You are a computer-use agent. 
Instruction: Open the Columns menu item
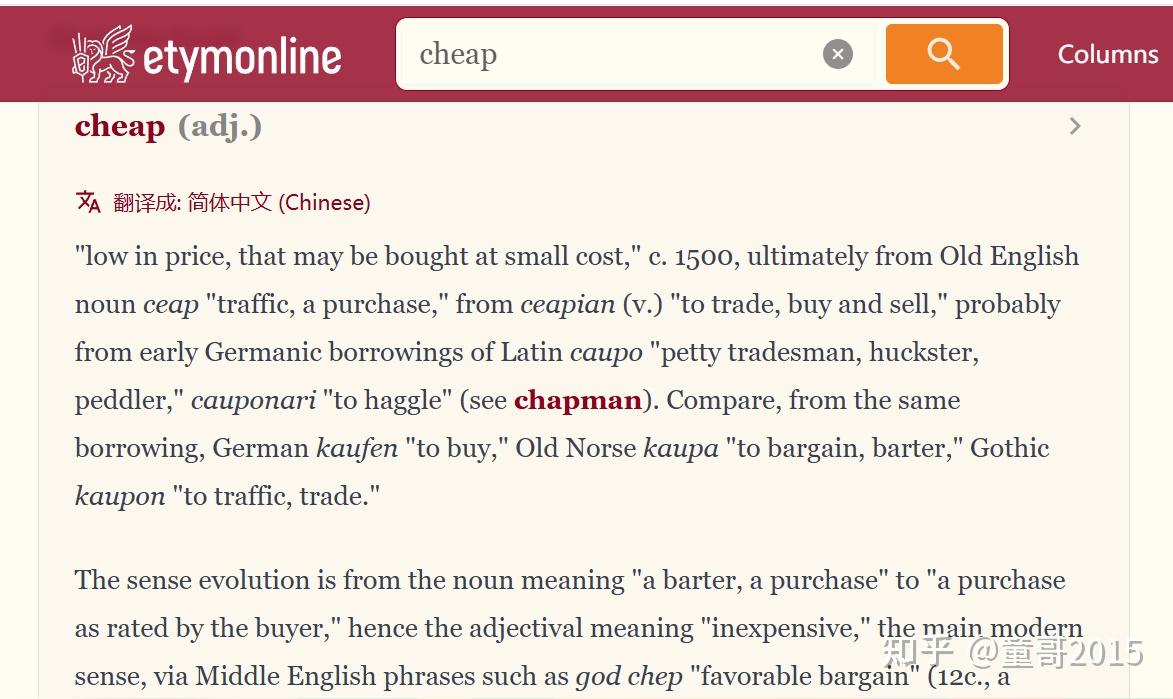[1108, 54]
